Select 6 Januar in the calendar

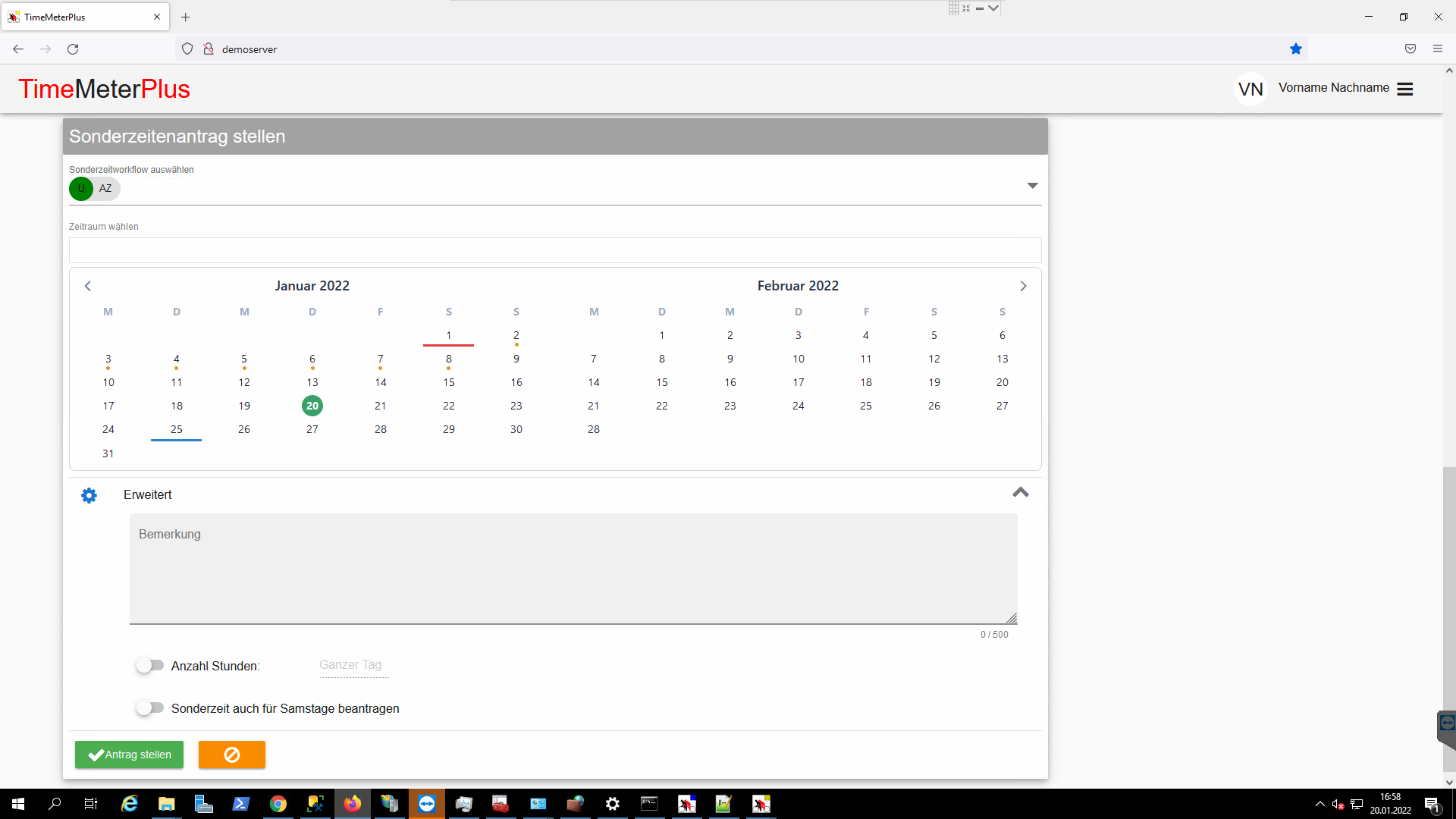[x=312, y=359]
